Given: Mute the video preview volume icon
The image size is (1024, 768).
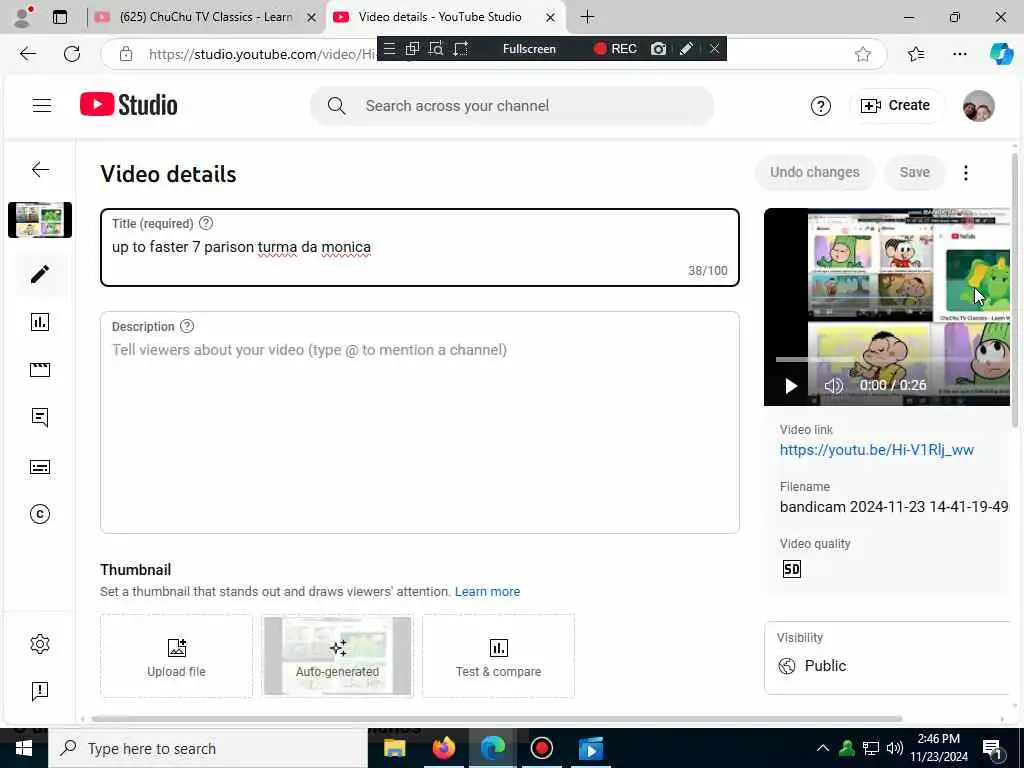Looking at the screenshot, I should [x=833, y=386].
